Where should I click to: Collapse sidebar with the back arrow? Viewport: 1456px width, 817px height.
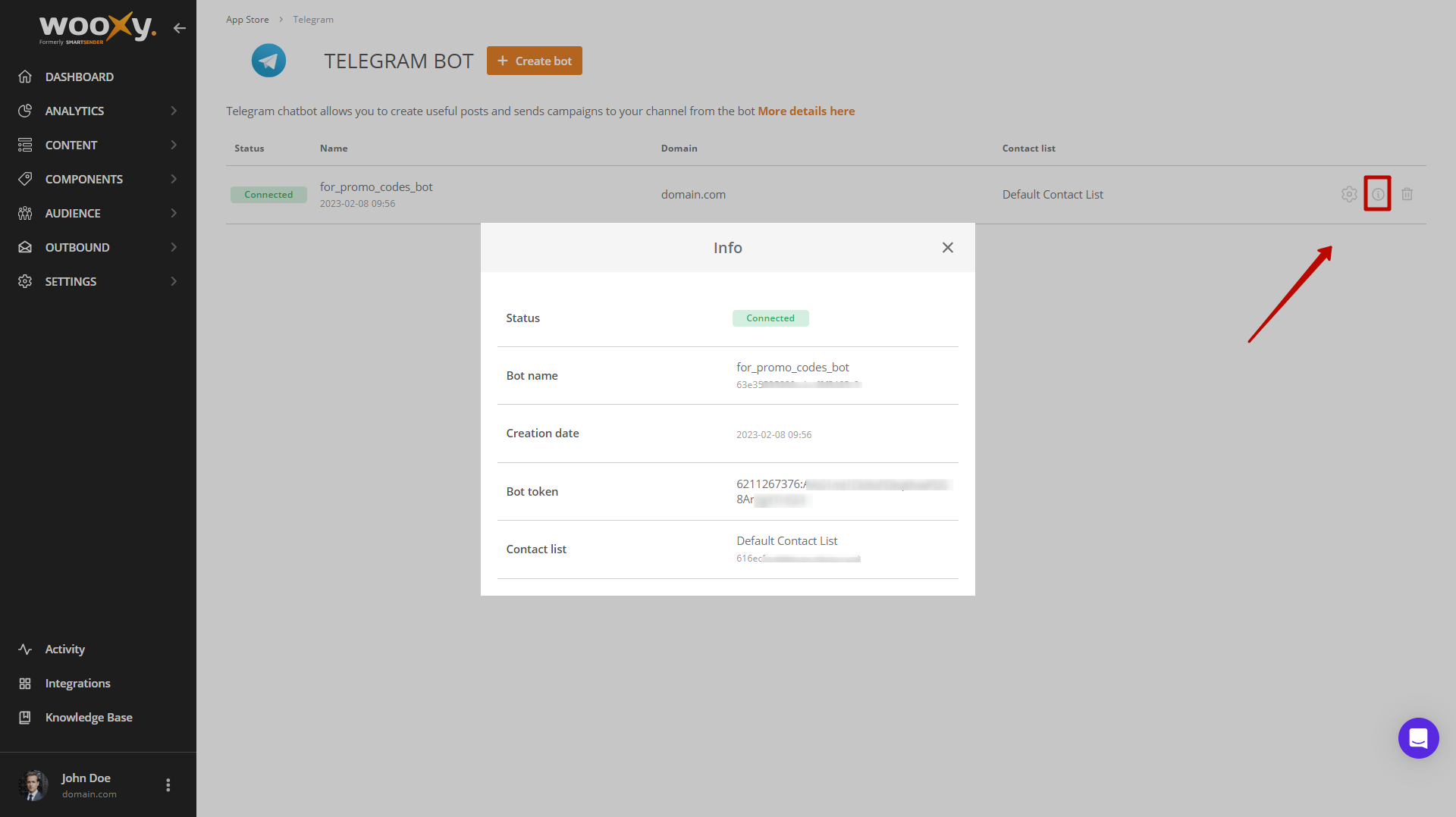coord(179,28)
